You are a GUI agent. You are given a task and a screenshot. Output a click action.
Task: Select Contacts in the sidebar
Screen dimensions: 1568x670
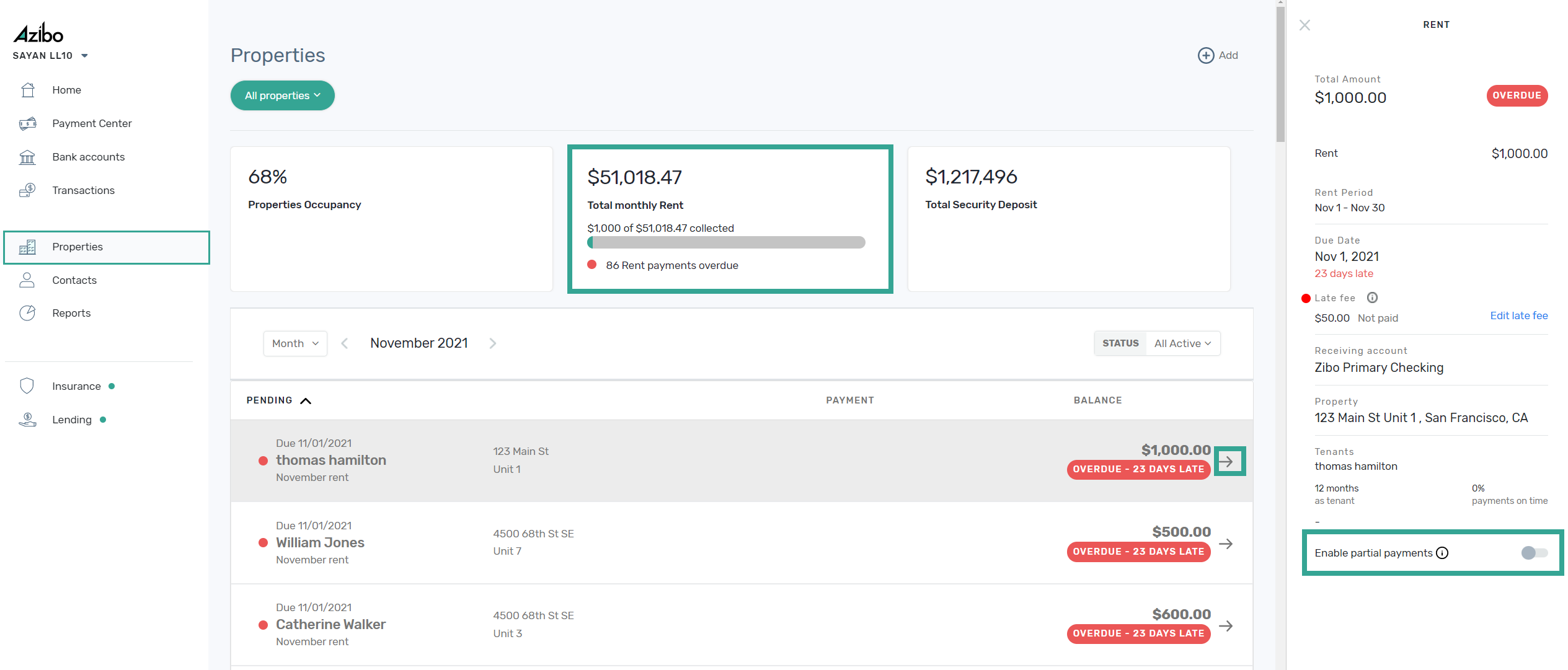[74, 280]
